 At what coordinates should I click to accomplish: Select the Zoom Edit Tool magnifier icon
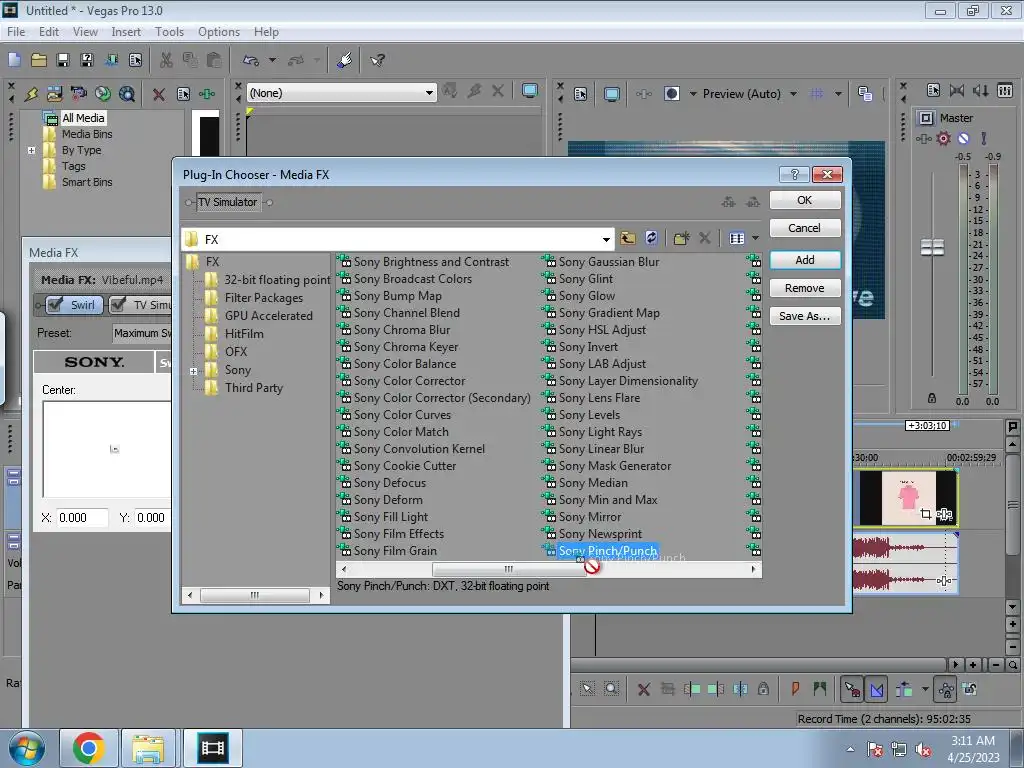click(x=611, y=688)
